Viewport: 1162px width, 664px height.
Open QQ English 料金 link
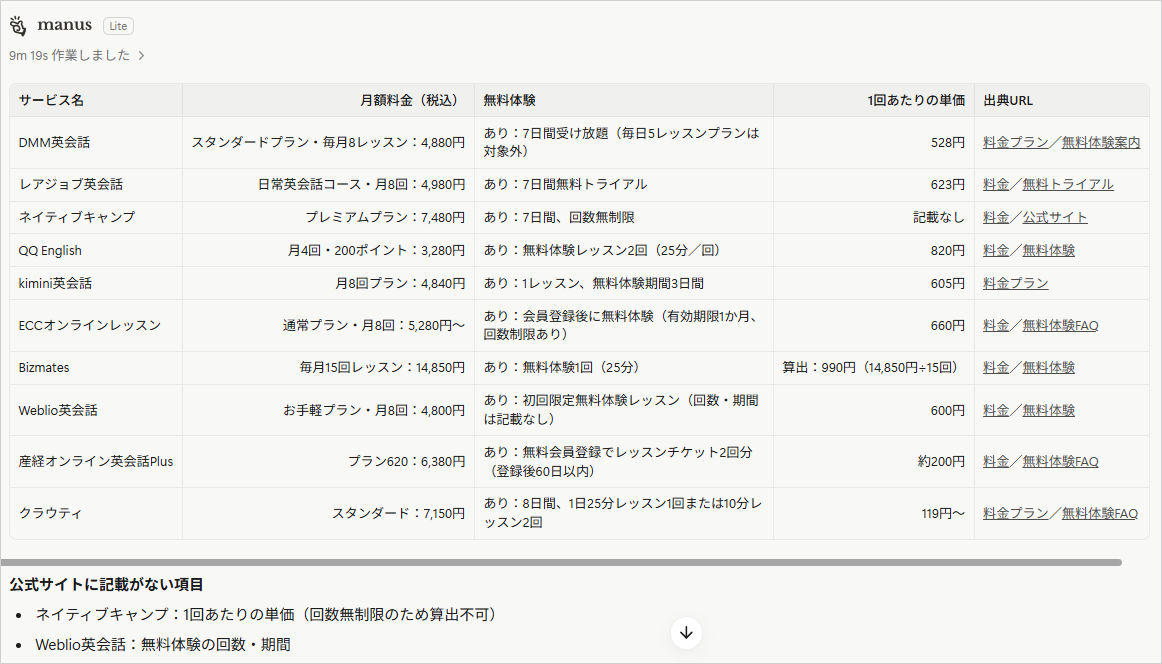996,250
